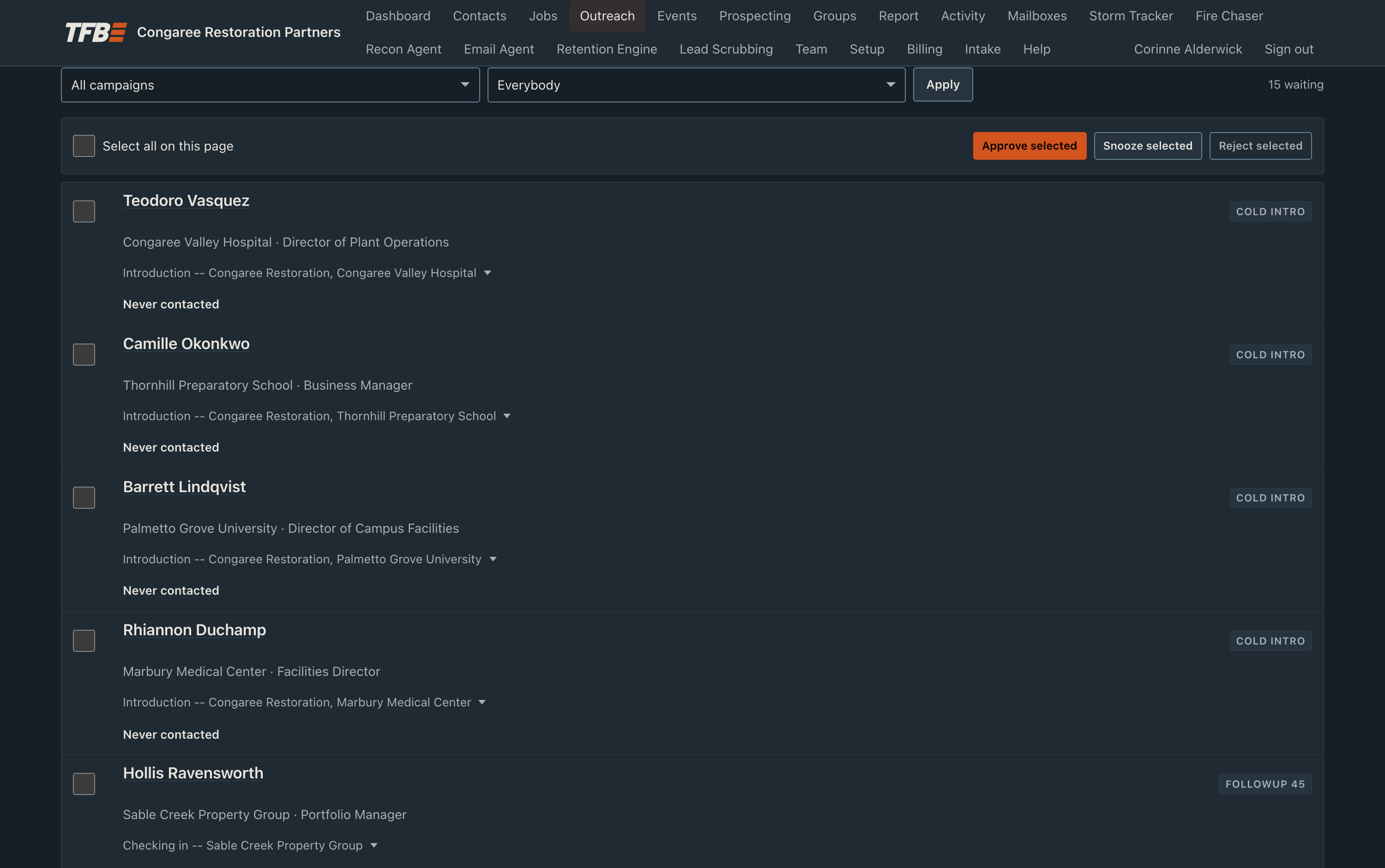The height and width of the screenshot is (868, 1385).
Task: Open the Recon Agent page
Action: point(403,49)
